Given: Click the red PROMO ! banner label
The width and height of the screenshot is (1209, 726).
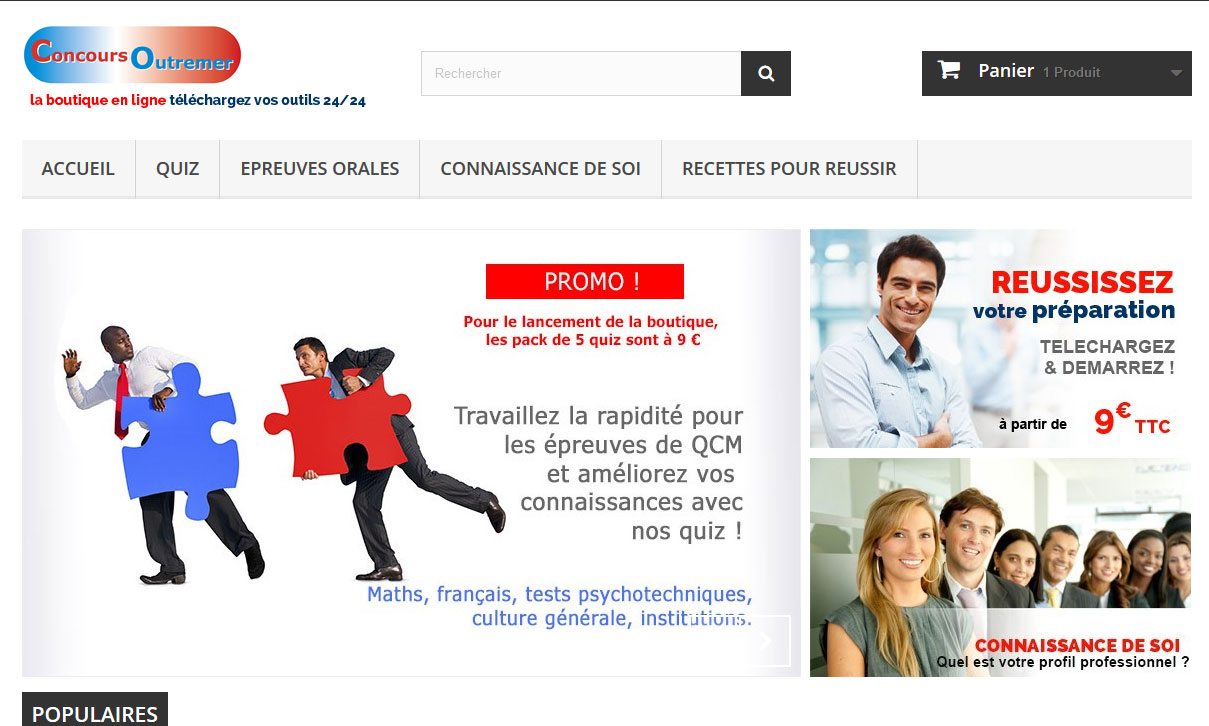Looking at the screenshot, I should coord(585,281).
